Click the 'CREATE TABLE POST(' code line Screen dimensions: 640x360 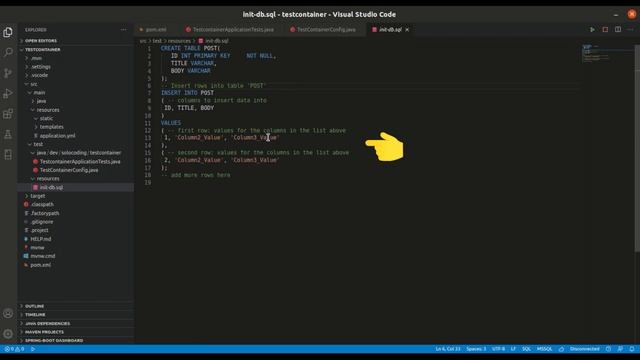[x=191, y=48]
